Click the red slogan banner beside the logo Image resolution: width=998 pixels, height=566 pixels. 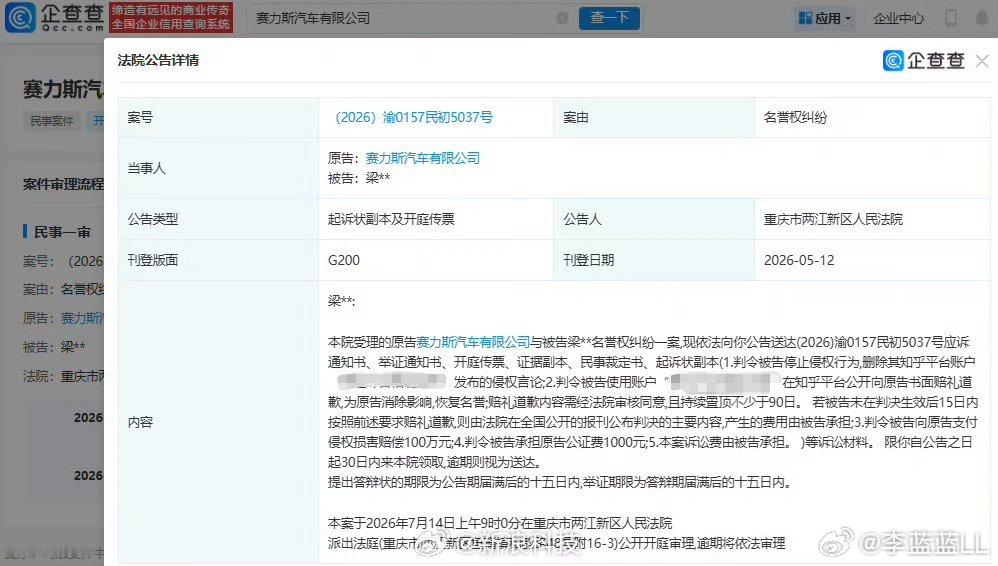coord(171,17)
